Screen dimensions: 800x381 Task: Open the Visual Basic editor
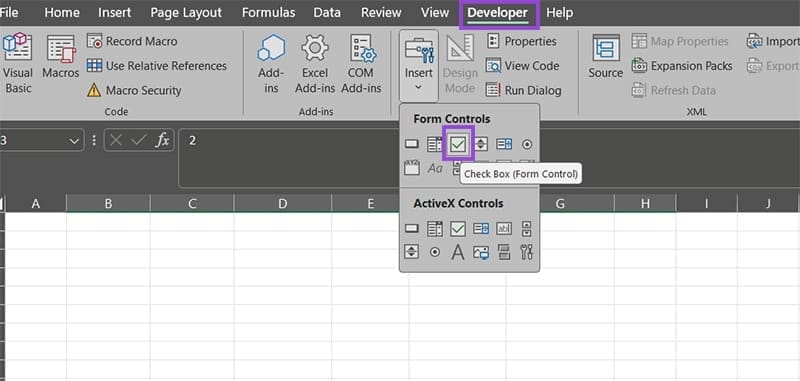[17, 63]
